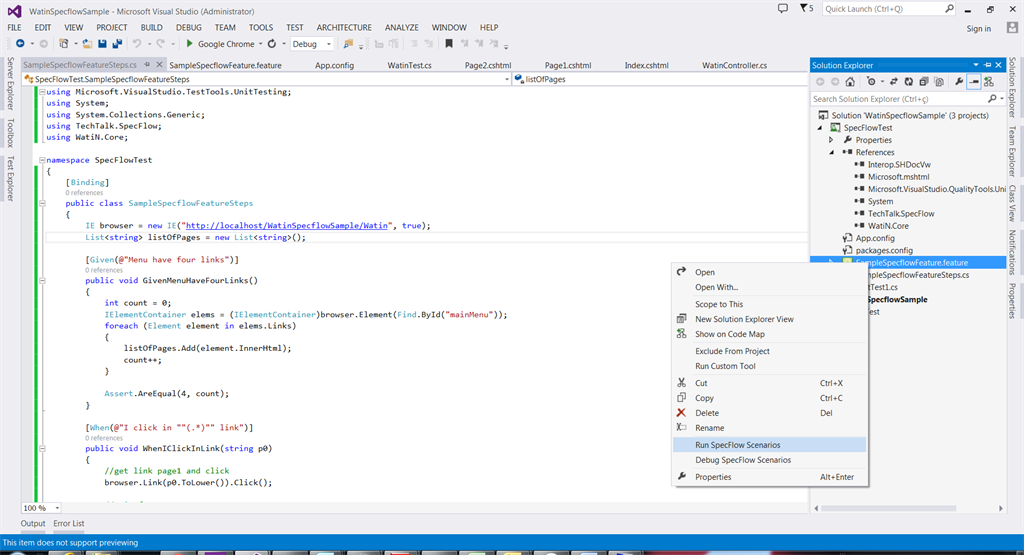
Task: Toggle the bookmark icon in toolbar
Action: pos(449,44)
